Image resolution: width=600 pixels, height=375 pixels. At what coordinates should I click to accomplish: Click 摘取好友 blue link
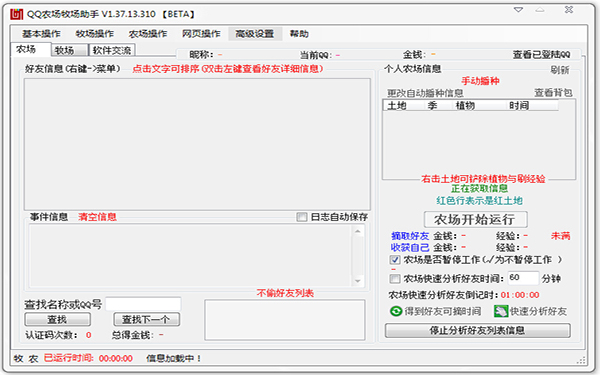[x=410, y=236]
